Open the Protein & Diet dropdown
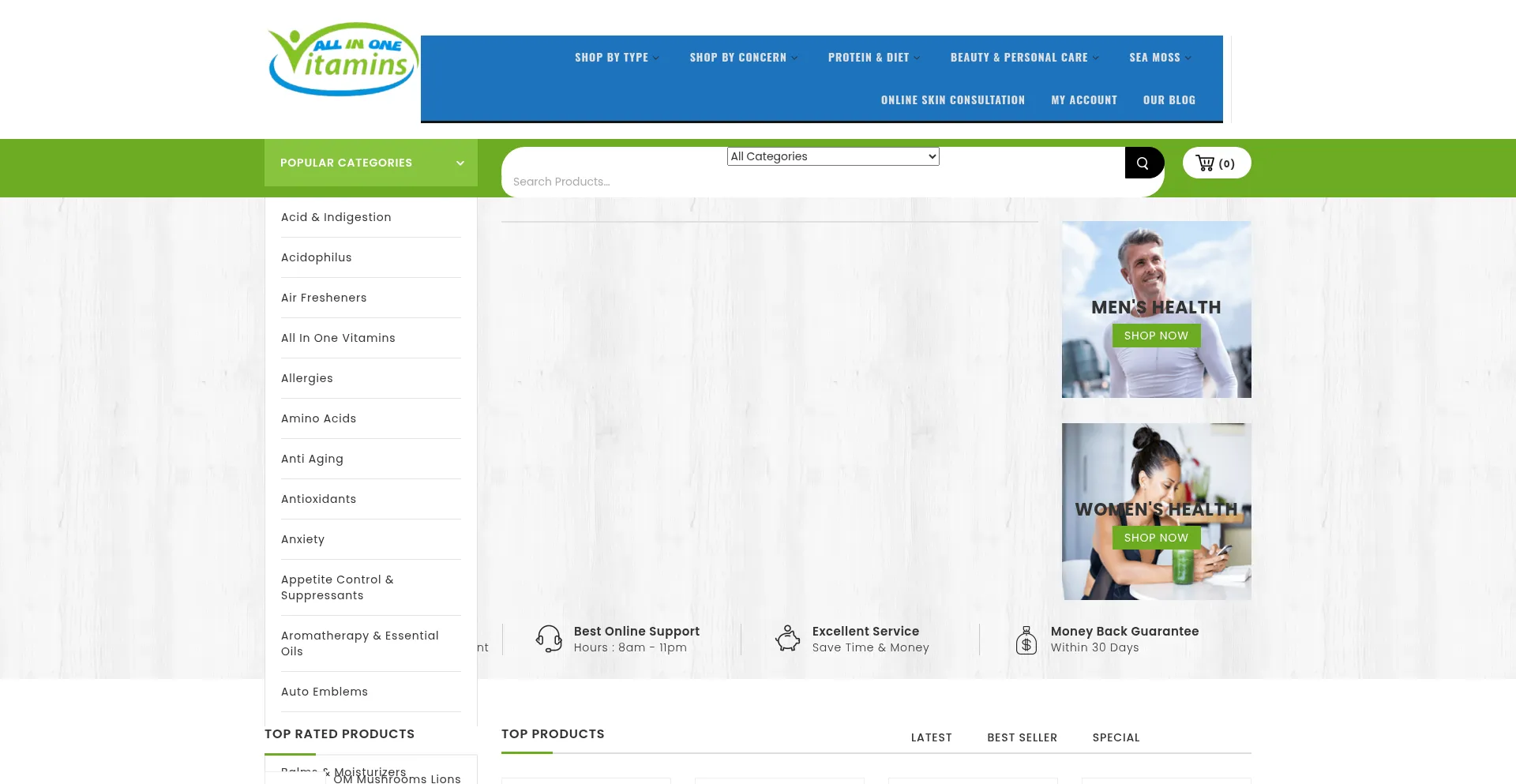The image size is (1516, 784). [x=872, y=56]
